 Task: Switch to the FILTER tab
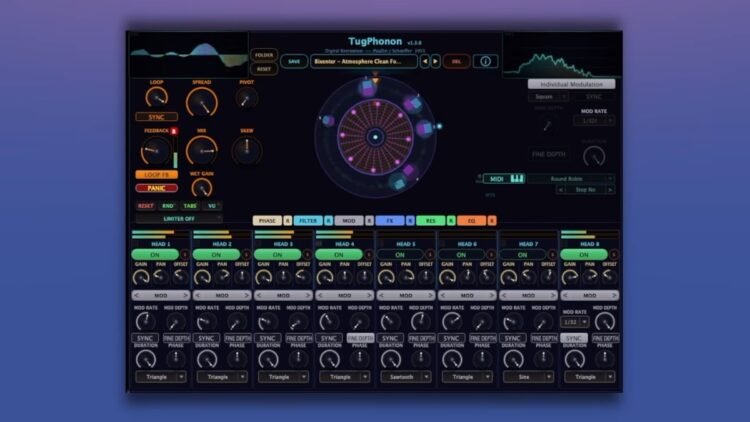pos(308,221)
